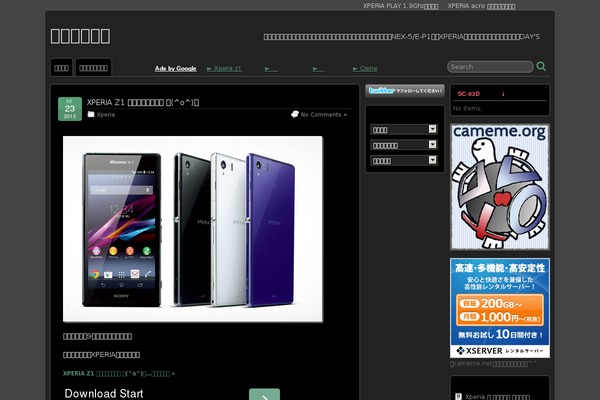Open the XPERIA PLAY 1.9Ghz top link
600x400 pixels.
pos(401,6)
